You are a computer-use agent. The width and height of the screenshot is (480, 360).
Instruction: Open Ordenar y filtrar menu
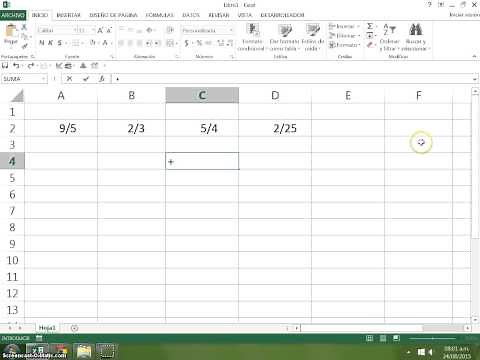390,37
